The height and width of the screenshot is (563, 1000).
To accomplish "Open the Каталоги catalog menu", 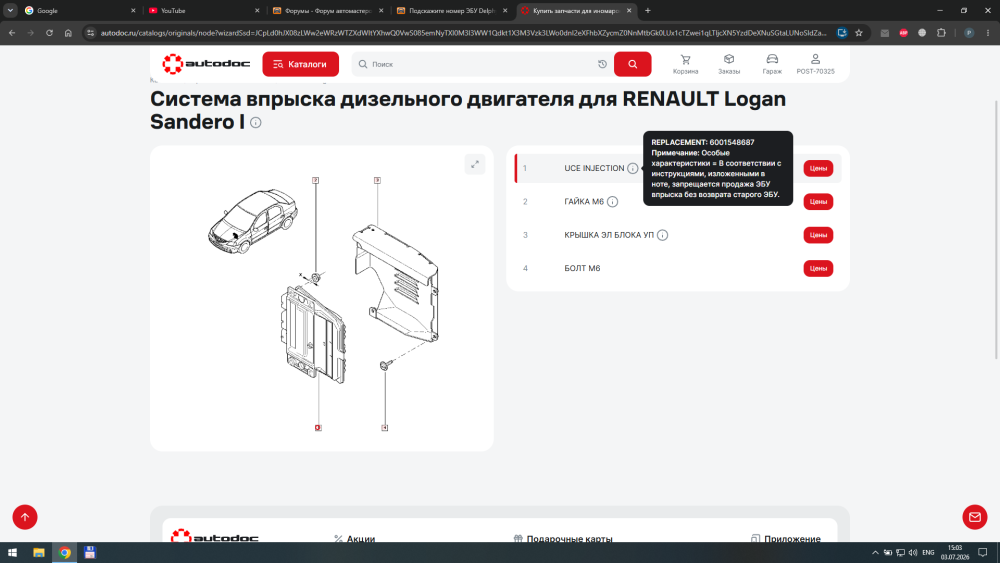I will coord(300,64).
